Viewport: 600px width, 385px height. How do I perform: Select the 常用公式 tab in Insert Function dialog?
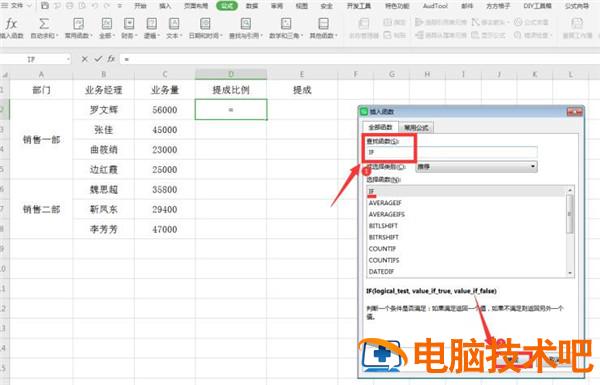416,127
